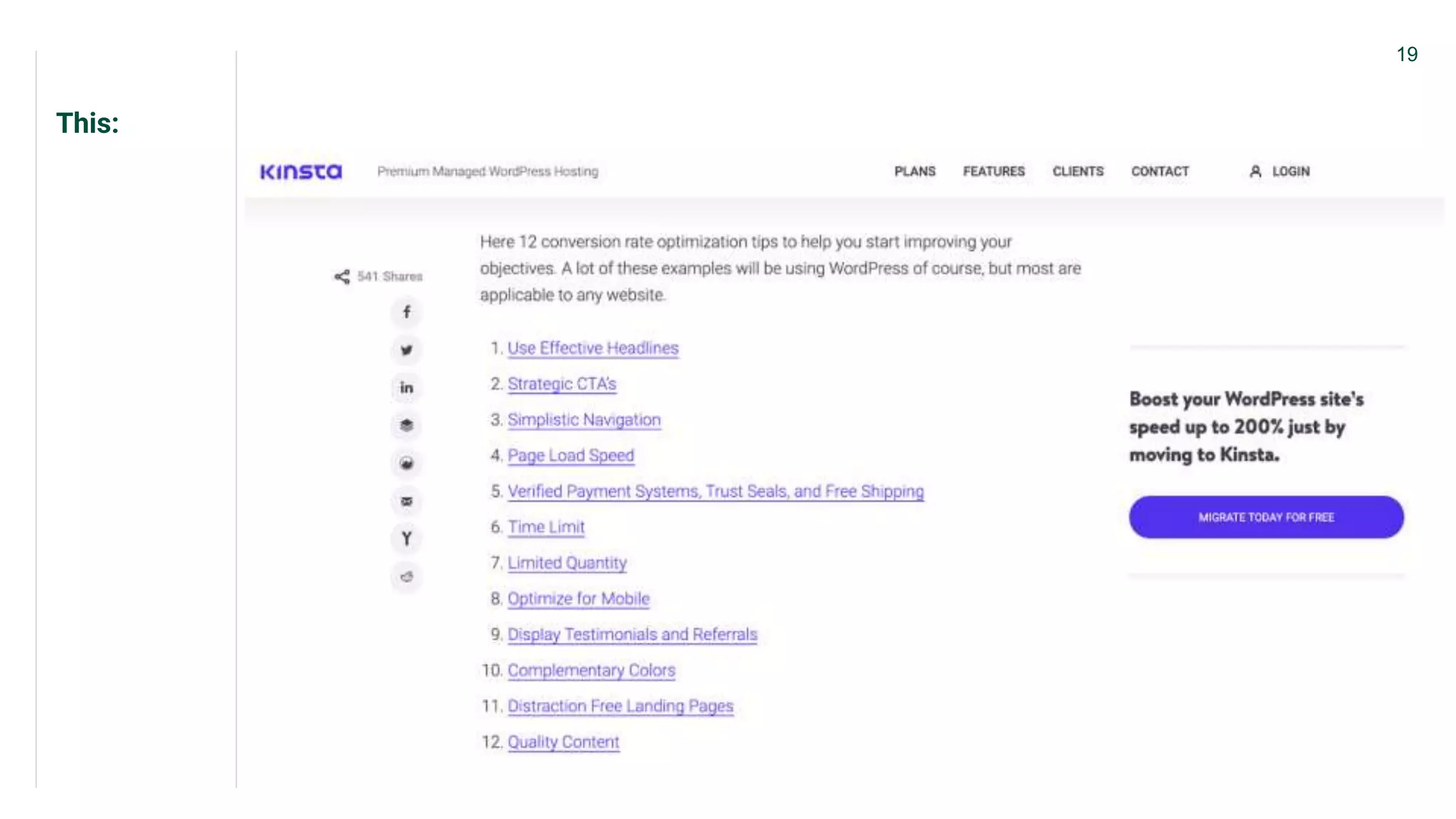Go to the Quality Content section
This screenshot has width=1456, height=819.
(x=563, y=742)
